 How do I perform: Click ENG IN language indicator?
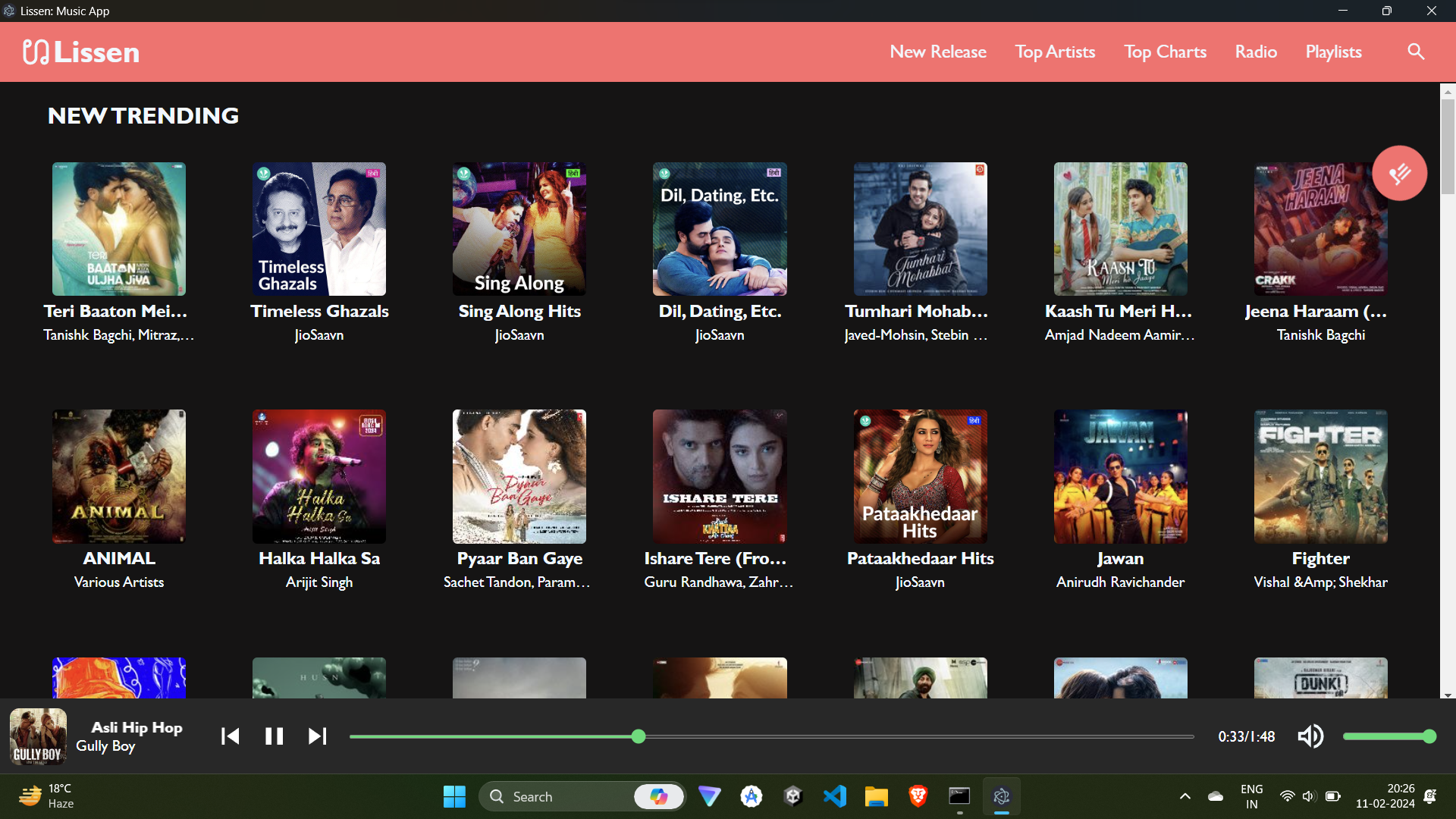tap(1251, 796)
